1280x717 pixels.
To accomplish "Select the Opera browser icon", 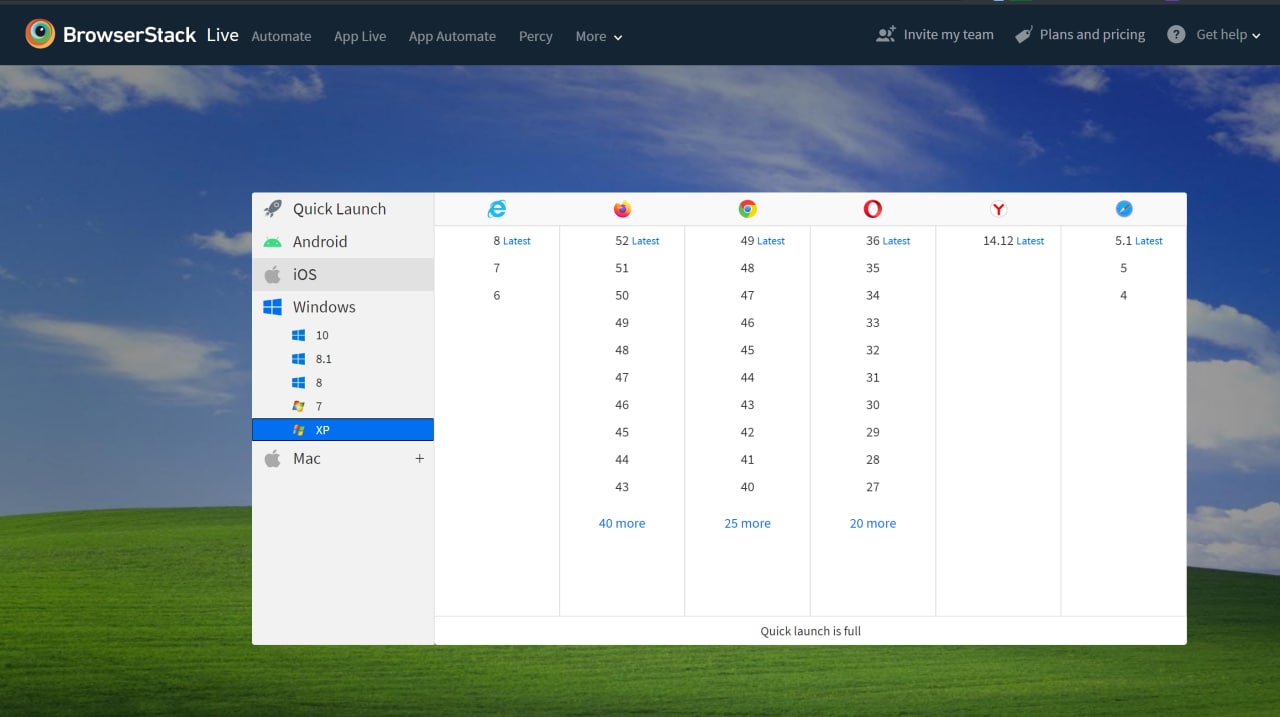I will 873,209.
